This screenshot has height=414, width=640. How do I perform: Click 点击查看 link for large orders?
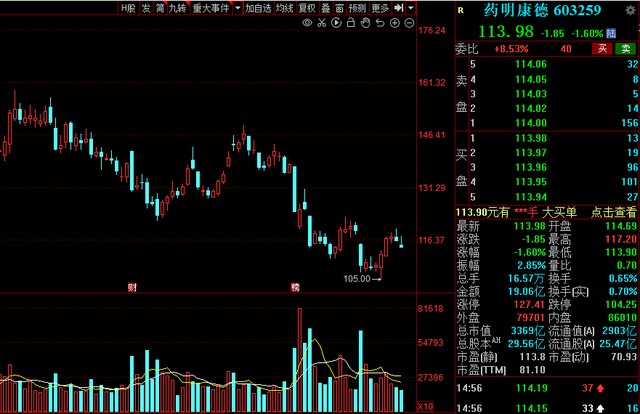tap(613, 212)
